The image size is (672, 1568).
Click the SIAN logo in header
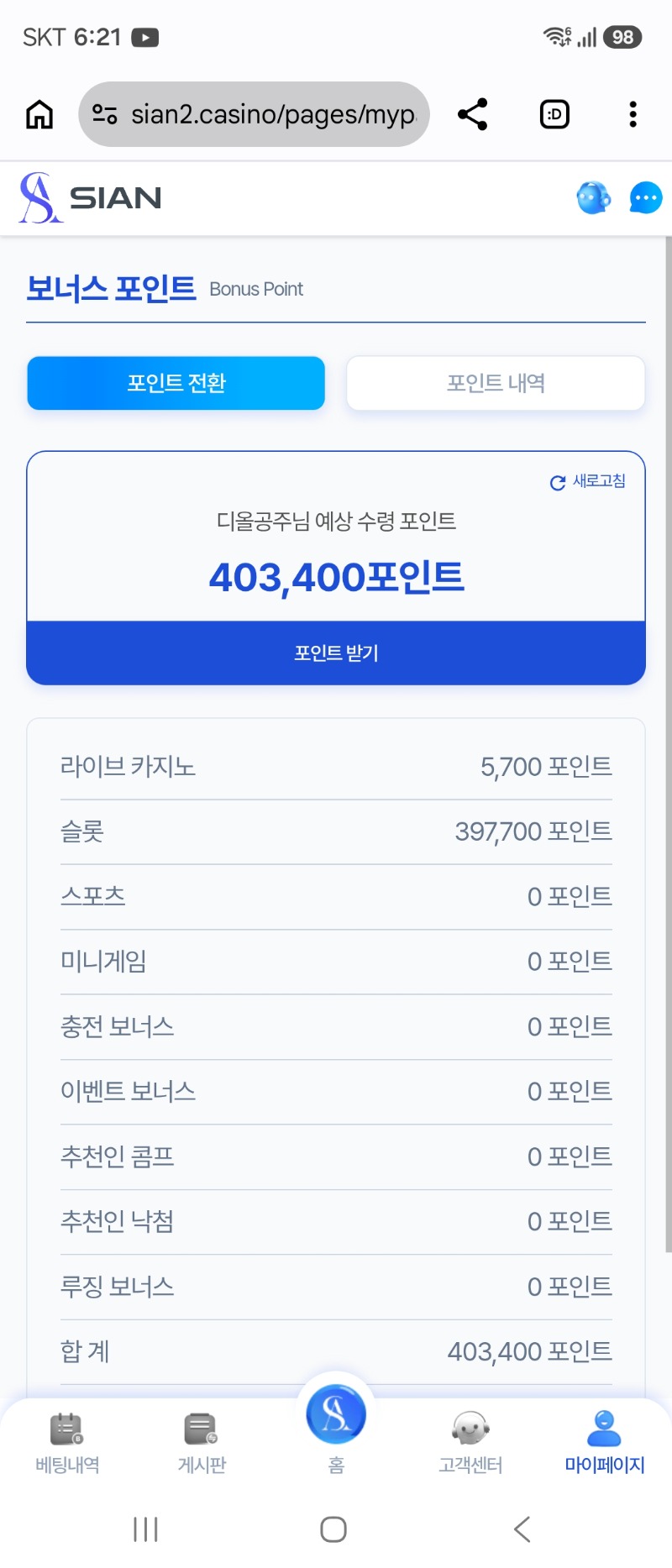click(90, 198)
